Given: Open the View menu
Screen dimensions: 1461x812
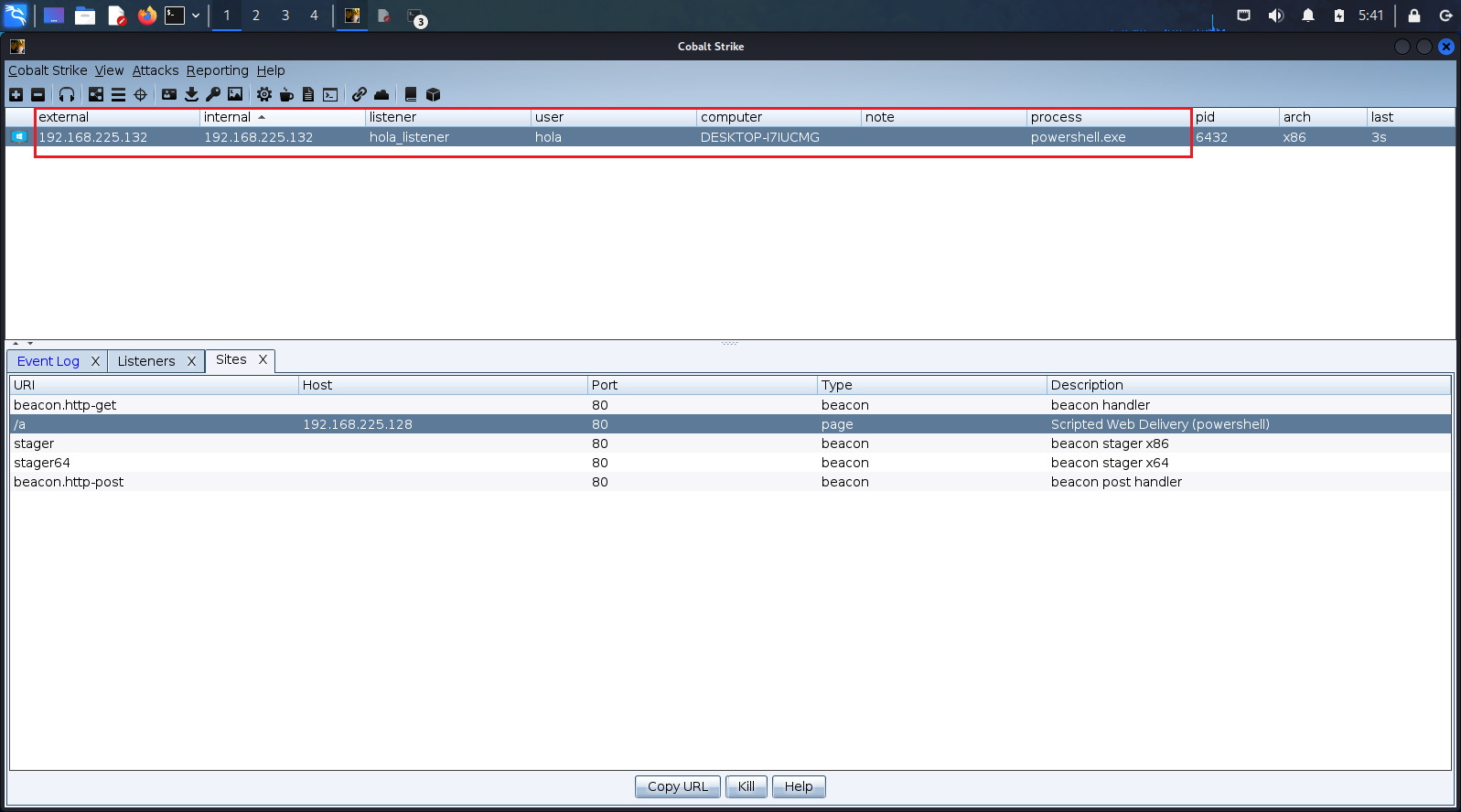Looking at the screenshot, I should coord(109,70).
